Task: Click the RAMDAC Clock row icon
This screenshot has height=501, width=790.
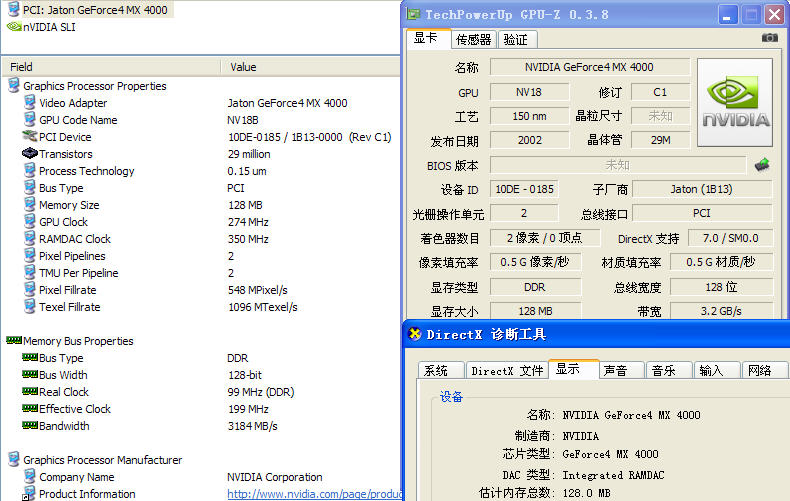Action: coord(30,238)
